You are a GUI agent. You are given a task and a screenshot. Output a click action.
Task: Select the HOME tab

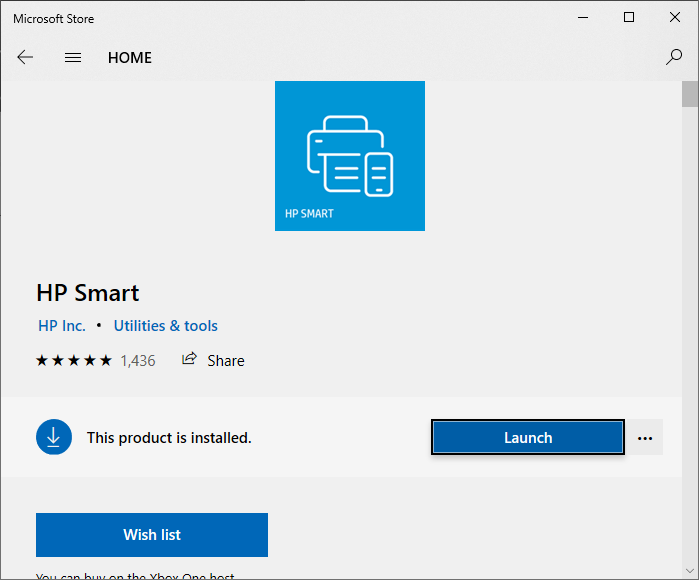[x=130, y=58]
